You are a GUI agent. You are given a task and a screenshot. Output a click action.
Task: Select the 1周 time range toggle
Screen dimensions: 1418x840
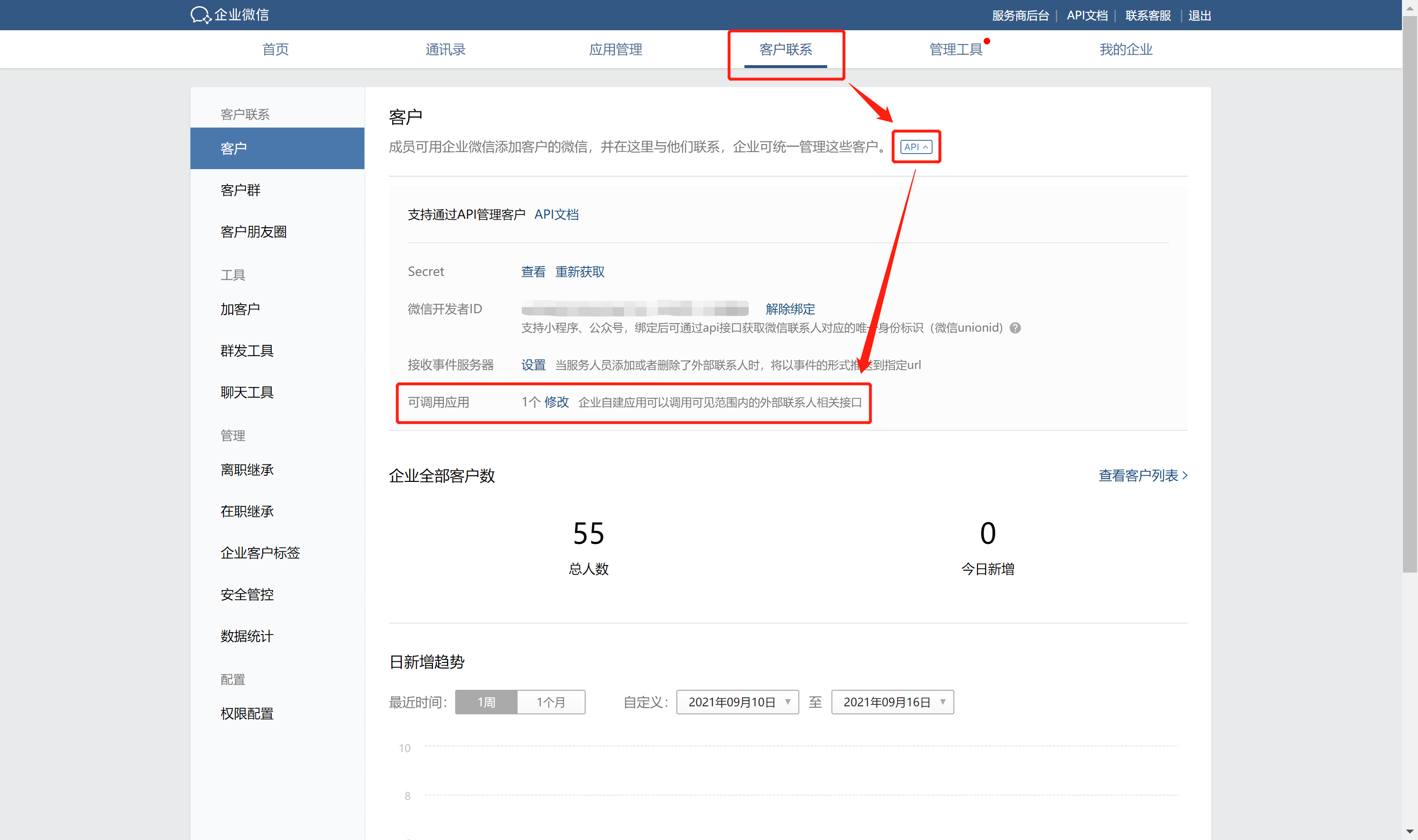486,702
